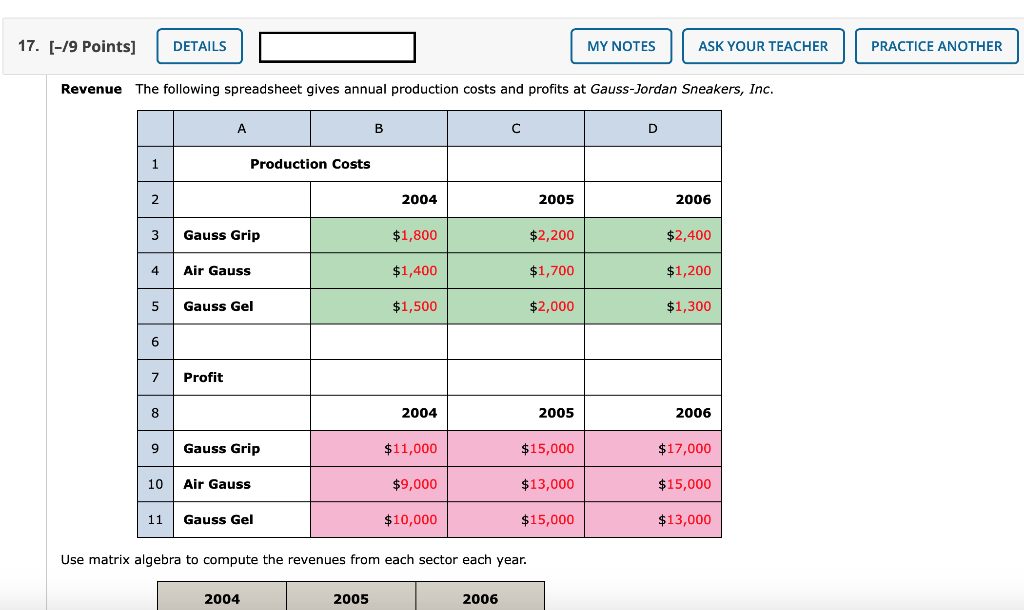Click the 'Use matrix algebra' instruction sentence

coord(293,560)
